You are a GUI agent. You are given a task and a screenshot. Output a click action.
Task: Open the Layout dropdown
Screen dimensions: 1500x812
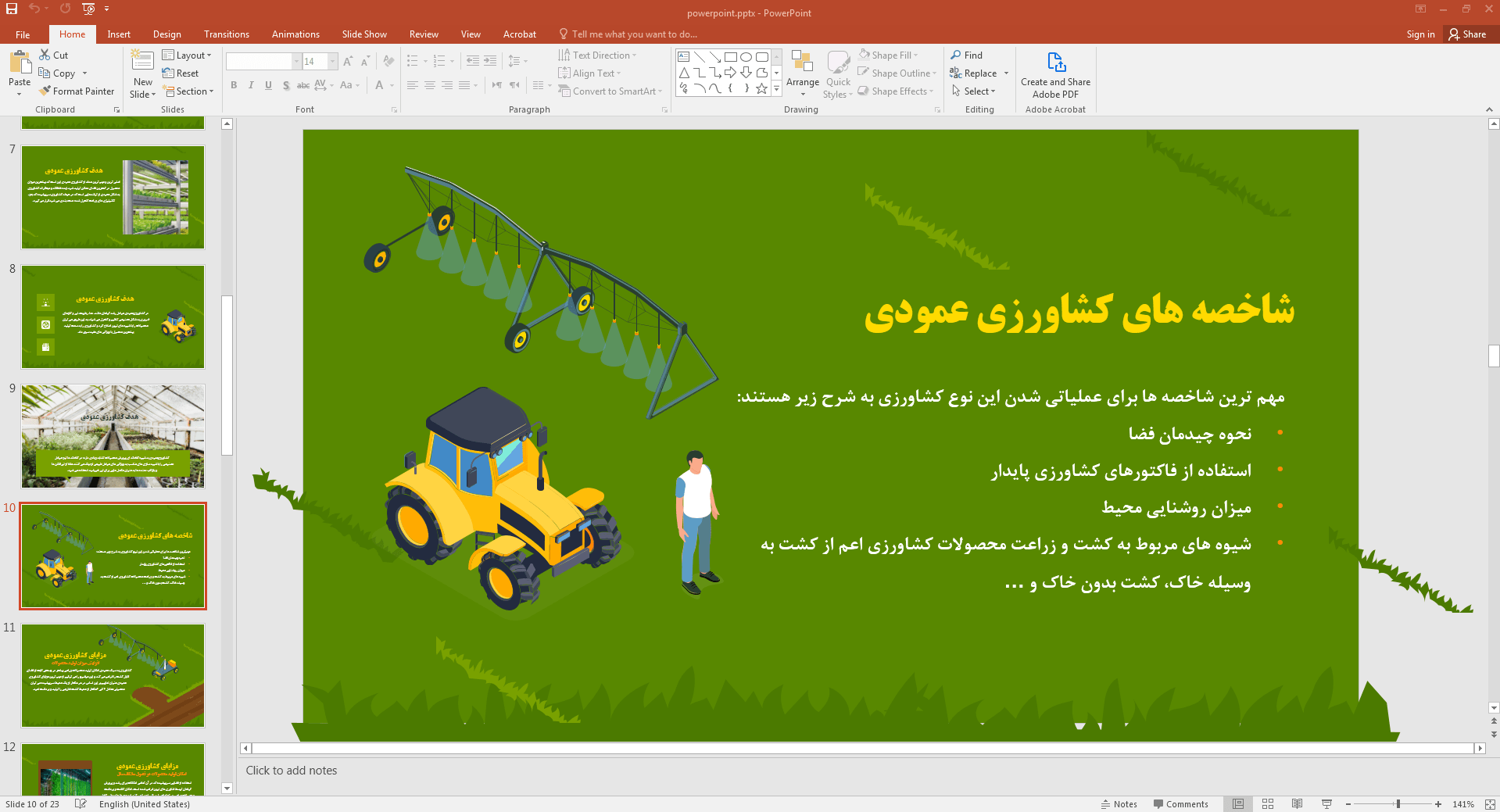tap(187, 55)
